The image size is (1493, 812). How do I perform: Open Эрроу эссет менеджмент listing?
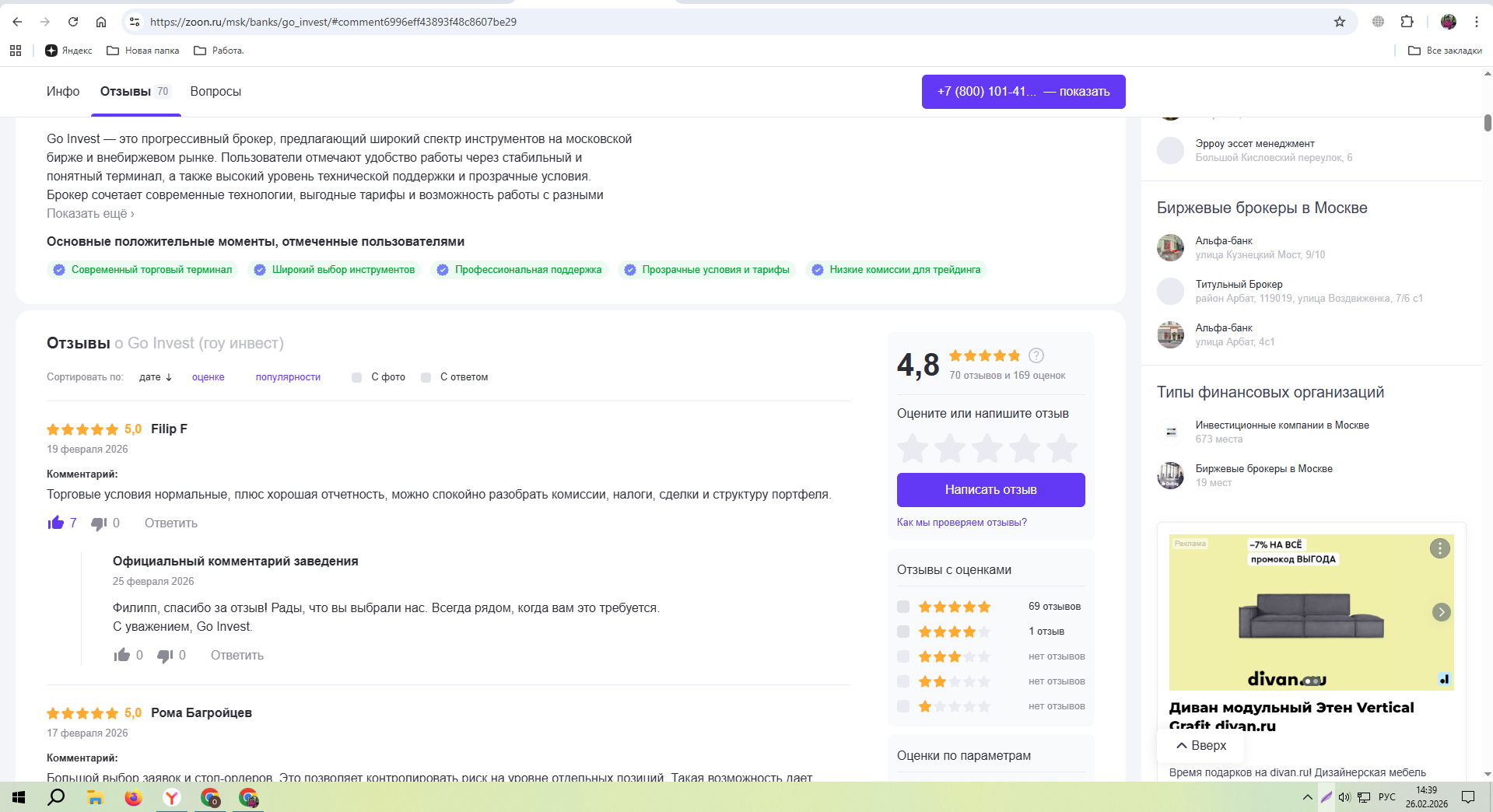click(x=1255, y=144)
